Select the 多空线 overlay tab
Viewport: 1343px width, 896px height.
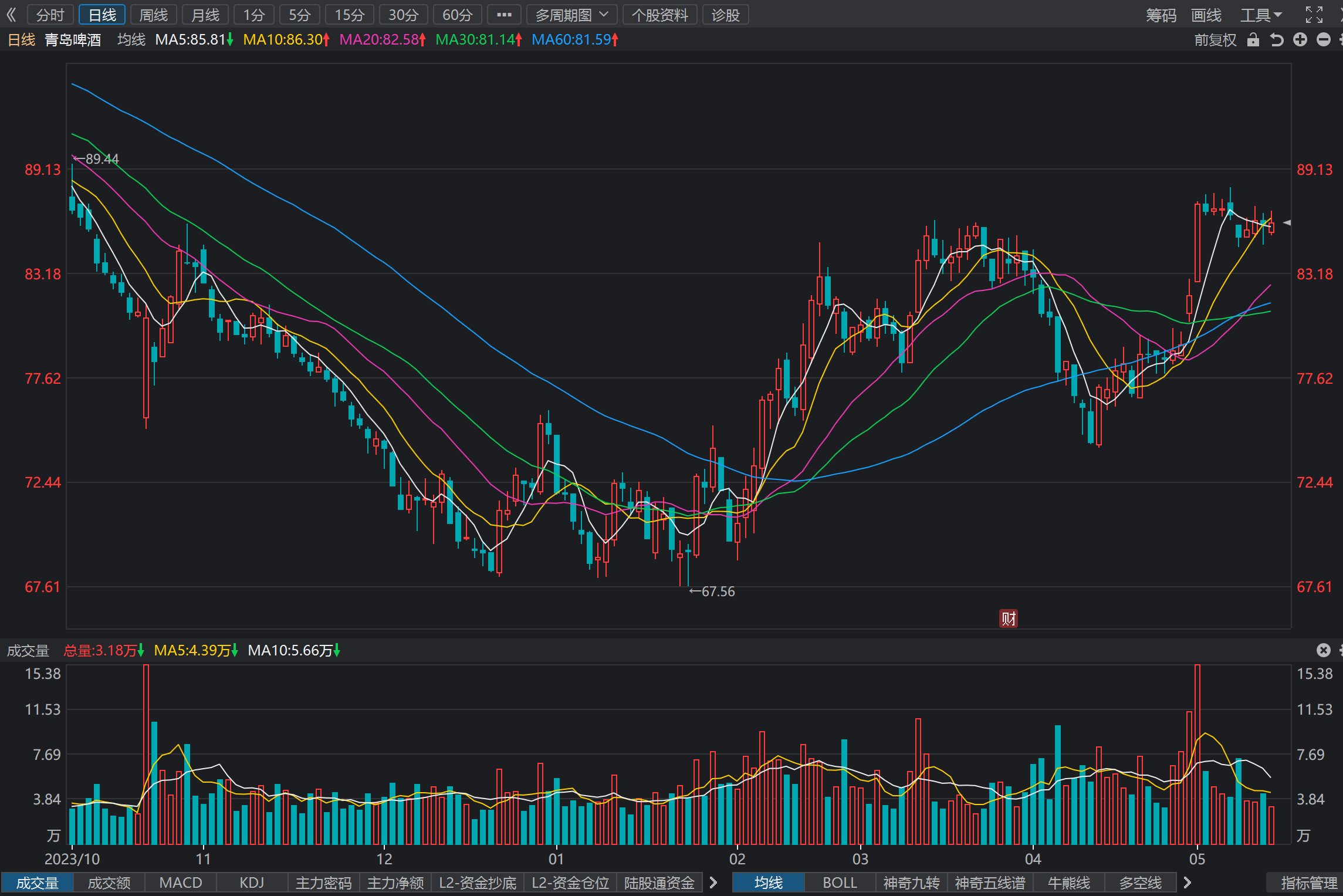click(x=1141, y=883)
